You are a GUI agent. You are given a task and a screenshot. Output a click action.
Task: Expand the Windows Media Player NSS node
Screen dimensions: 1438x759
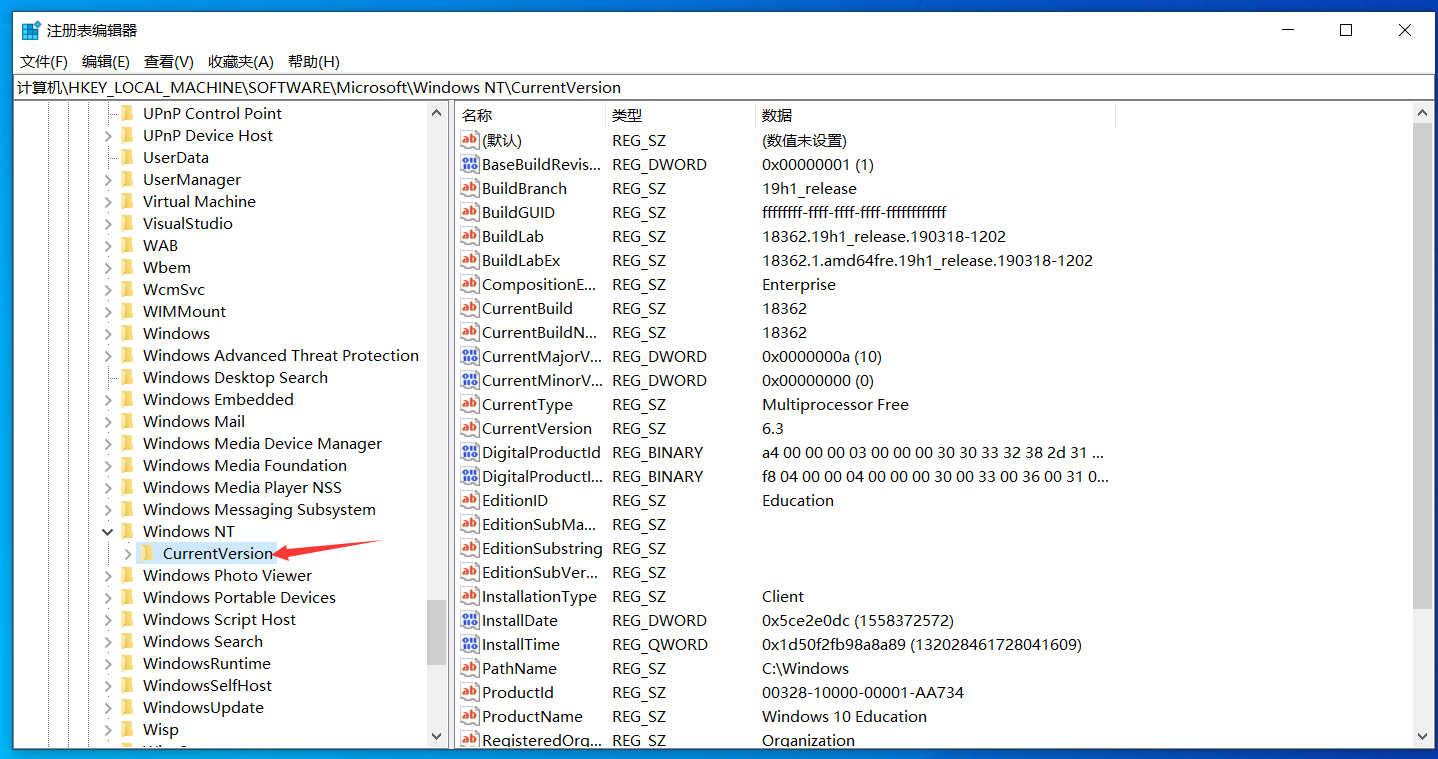108,487
